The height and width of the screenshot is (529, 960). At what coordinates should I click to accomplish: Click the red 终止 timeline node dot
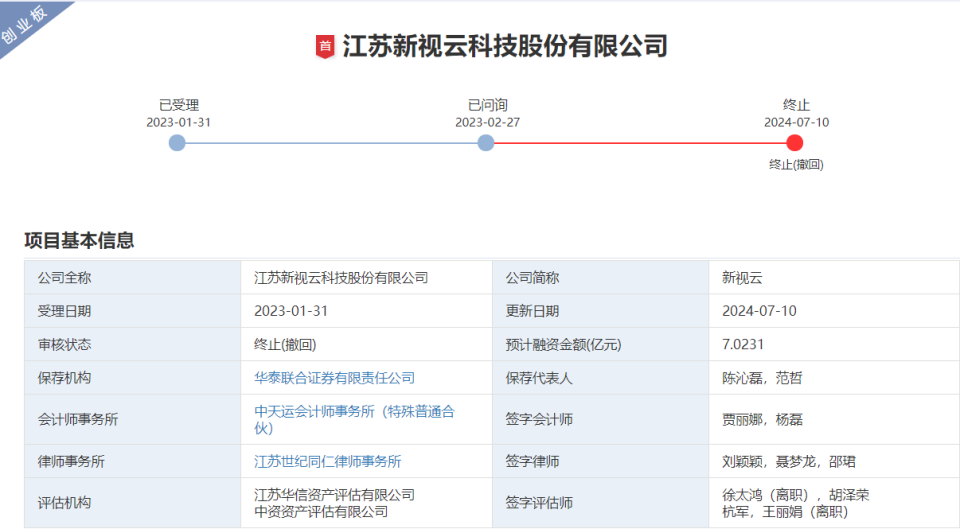795,143
